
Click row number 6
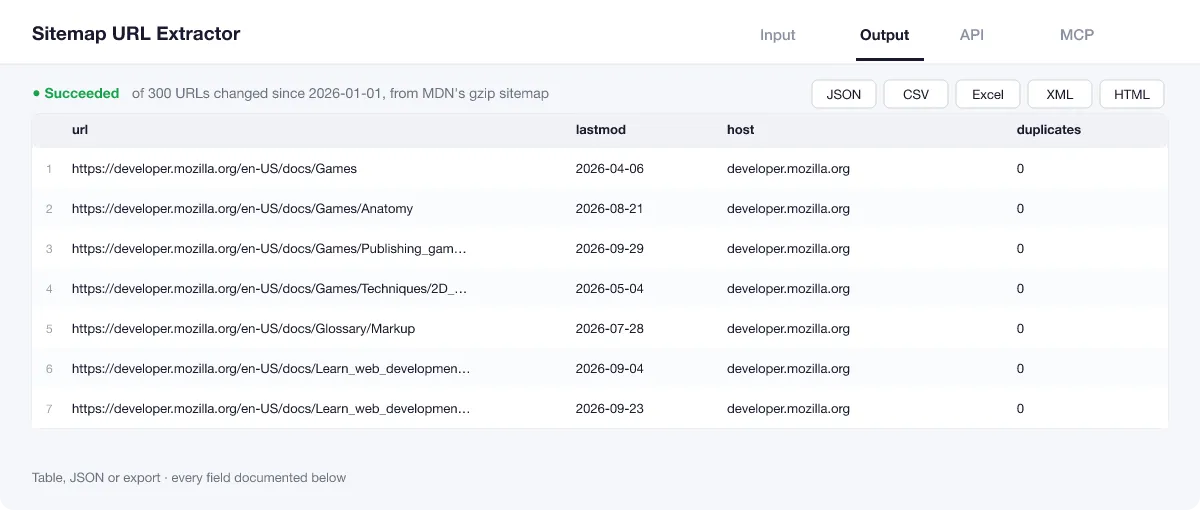click(49, 369)
